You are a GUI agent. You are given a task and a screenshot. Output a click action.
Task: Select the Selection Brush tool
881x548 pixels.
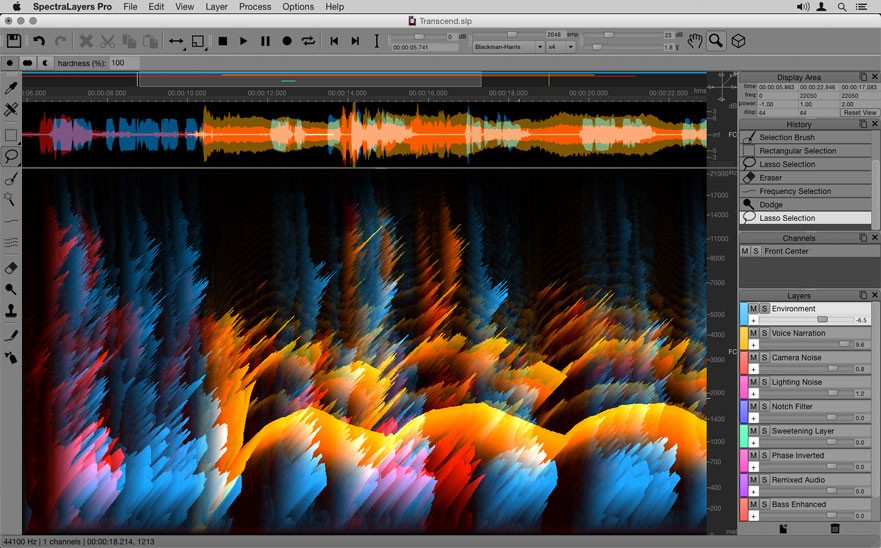(11, 178)
